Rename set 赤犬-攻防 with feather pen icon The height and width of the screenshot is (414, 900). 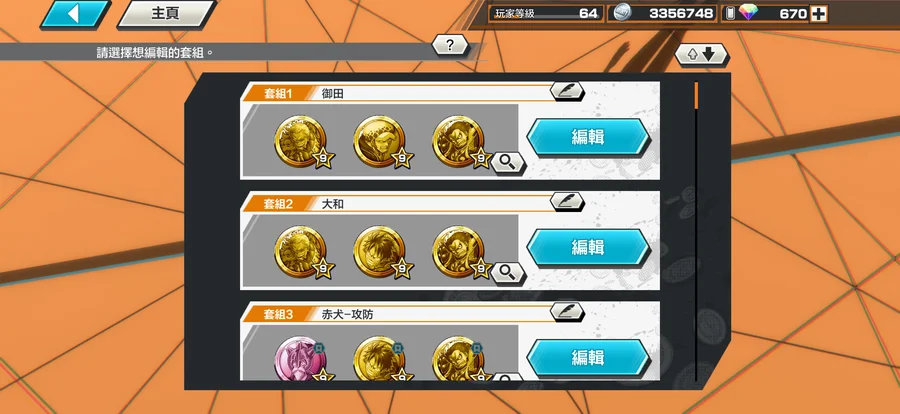pyautogui.click(x=567, y=312)
